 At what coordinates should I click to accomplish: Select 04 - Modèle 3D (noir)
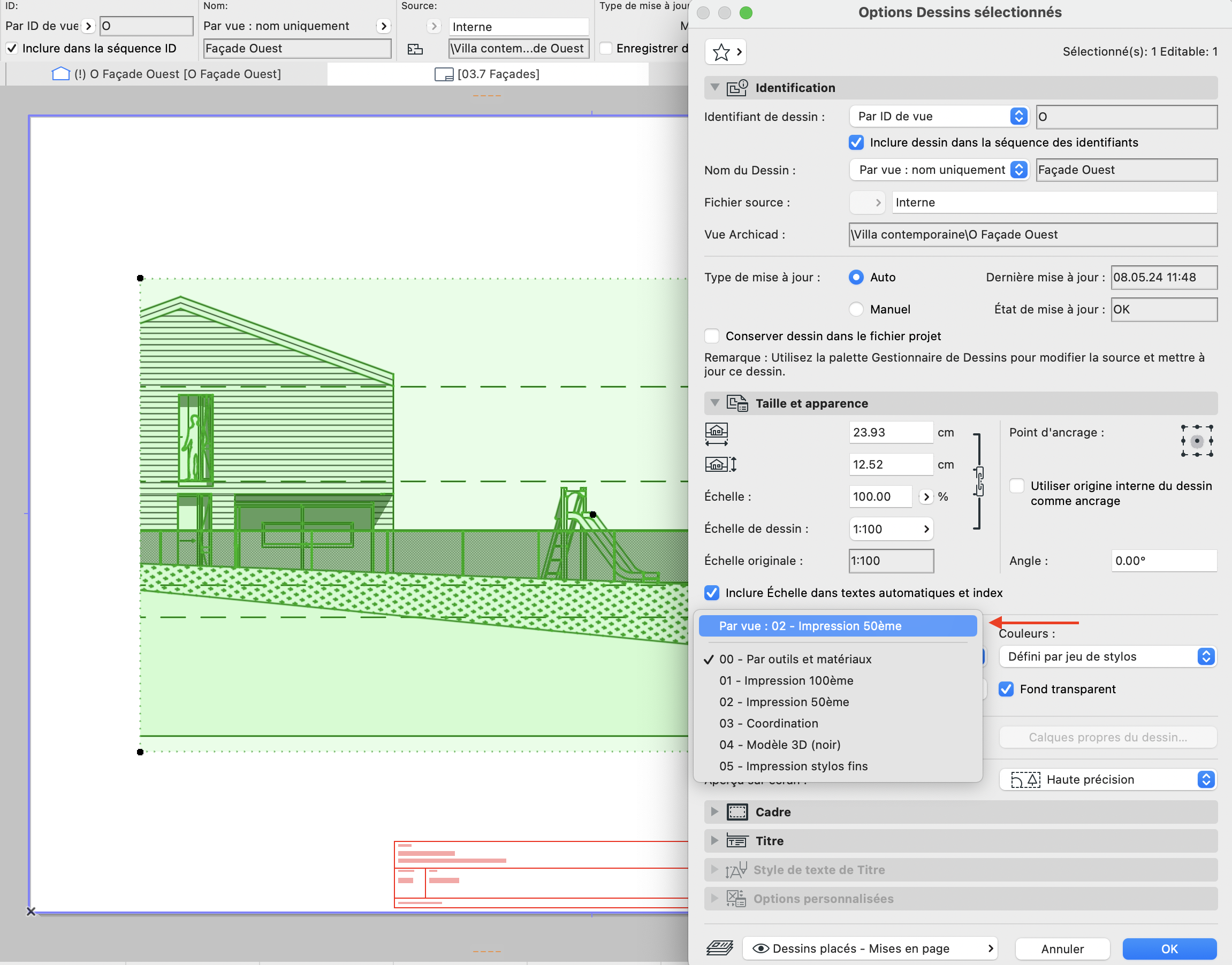click(838, 745)
